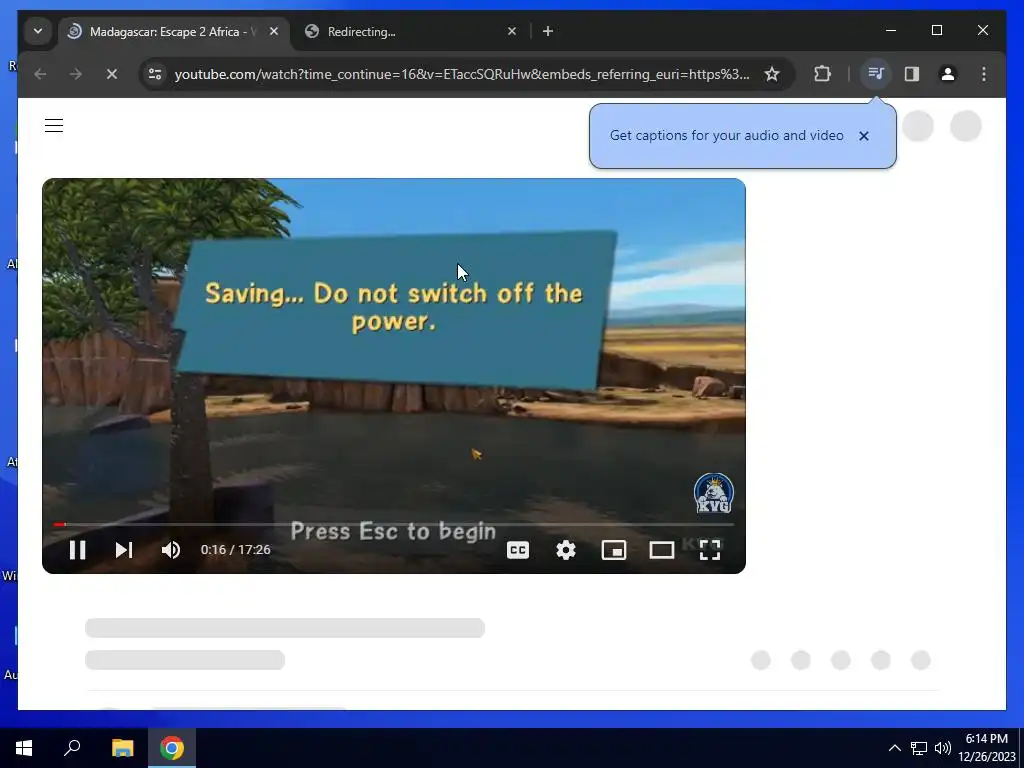The height and width of the screenshot is (768, 1024).
Task: Open File Explorer from taskbar
Action: click(122, 748)
